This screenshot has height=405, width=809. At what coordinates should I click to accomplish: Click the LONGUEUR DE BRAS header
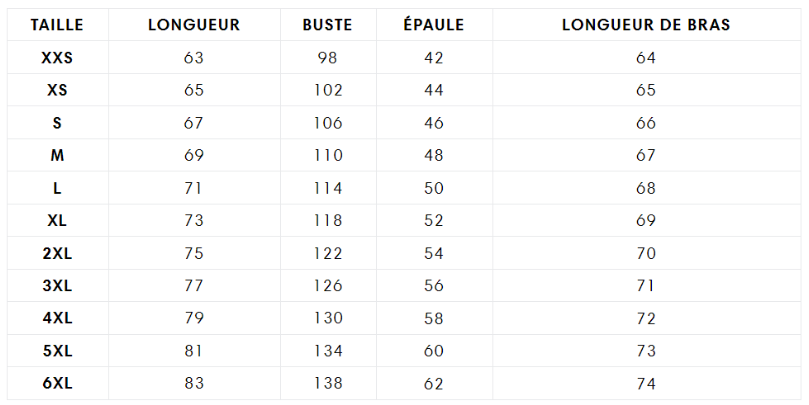pyautogui.click(x=646, y=25)
